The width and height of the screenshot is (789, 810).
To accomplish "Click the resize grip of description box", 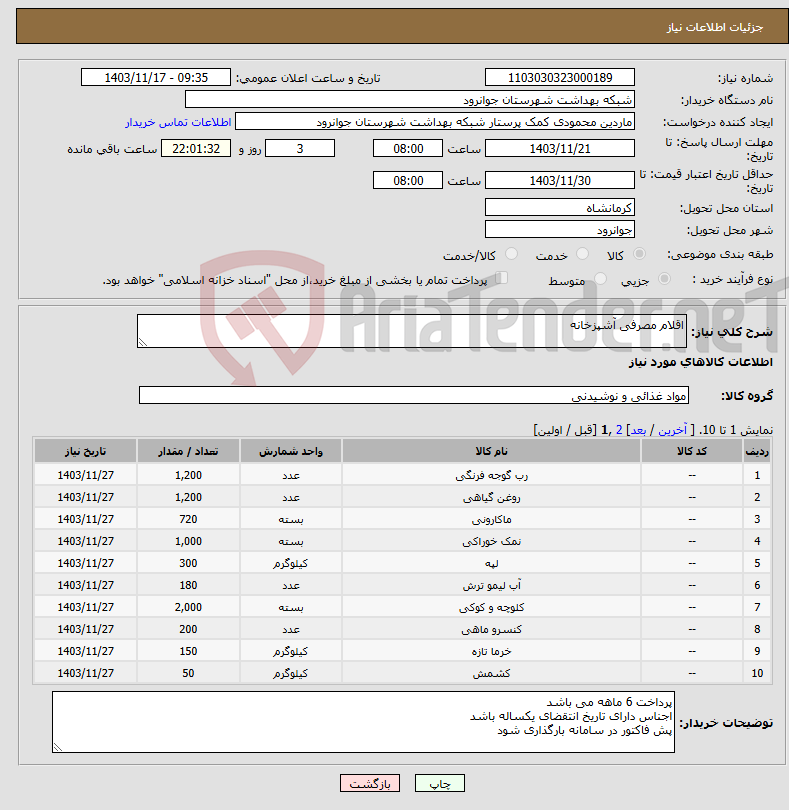I will 143,342.
